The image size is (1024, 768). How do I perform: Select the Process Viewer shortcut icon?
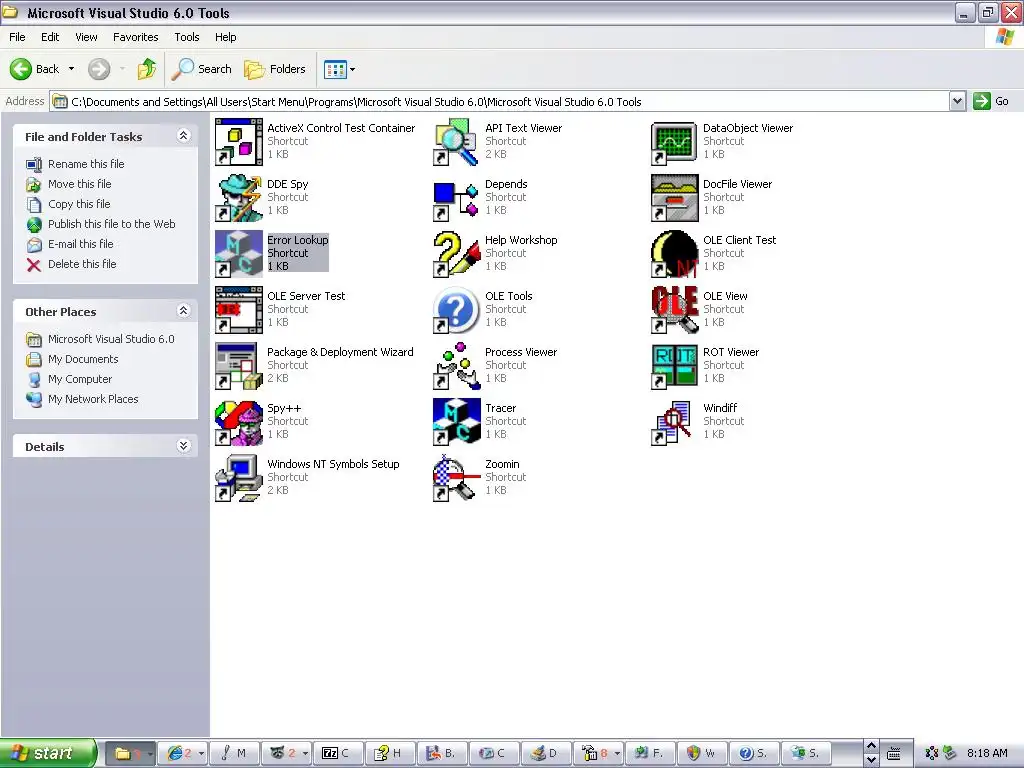(x=456, y=366)
